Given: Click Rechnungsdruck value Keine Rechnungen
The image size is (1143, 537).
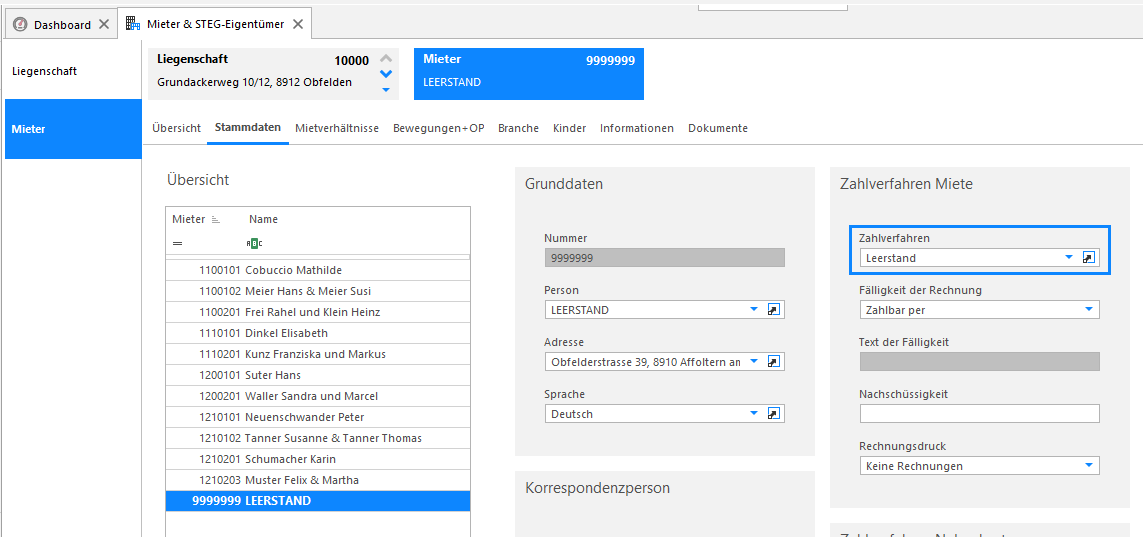Looking at the screenshot, I should pos(914,465).
